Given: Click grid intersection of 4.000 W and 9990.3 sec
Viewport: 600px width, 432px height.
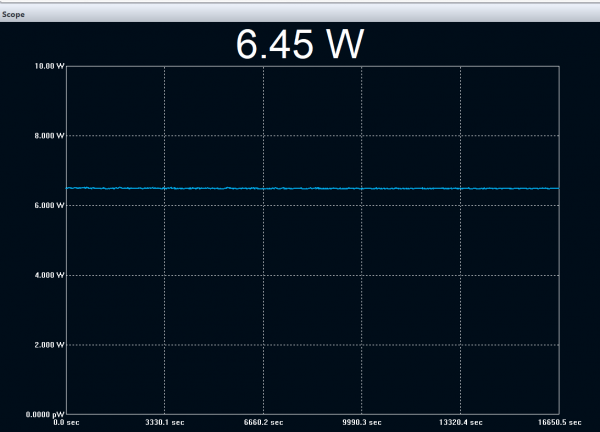Looking at the screenshot, I should (x=361, y=275).
